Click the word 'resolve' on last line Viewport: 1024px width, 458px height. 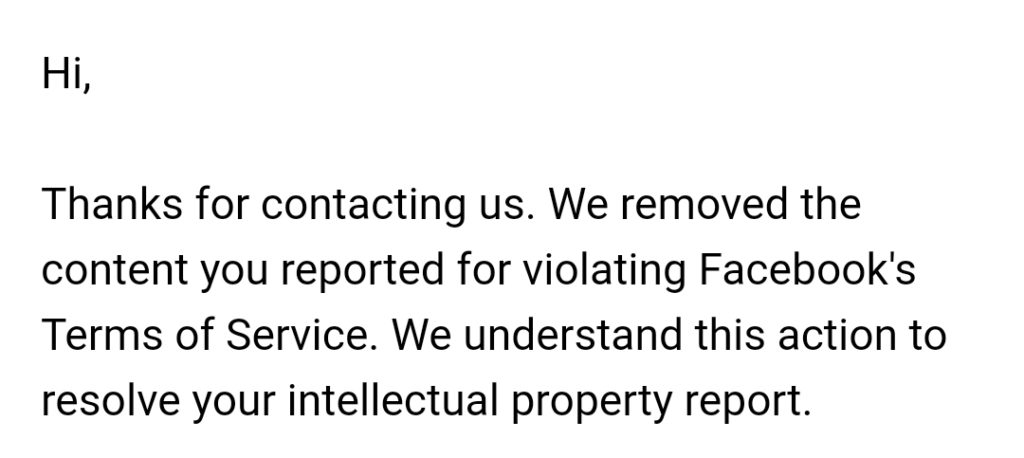click(111, 400)
